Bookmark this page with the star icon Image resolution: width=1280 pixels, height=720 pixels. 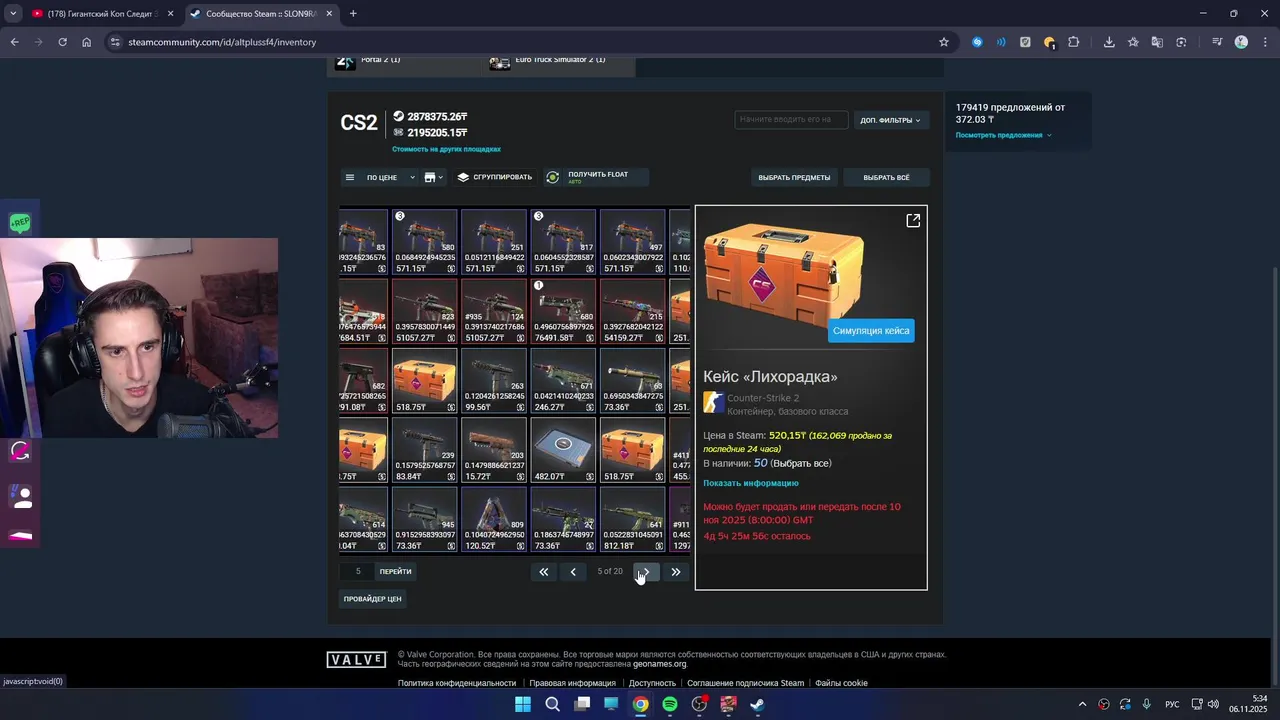(944, 42)
